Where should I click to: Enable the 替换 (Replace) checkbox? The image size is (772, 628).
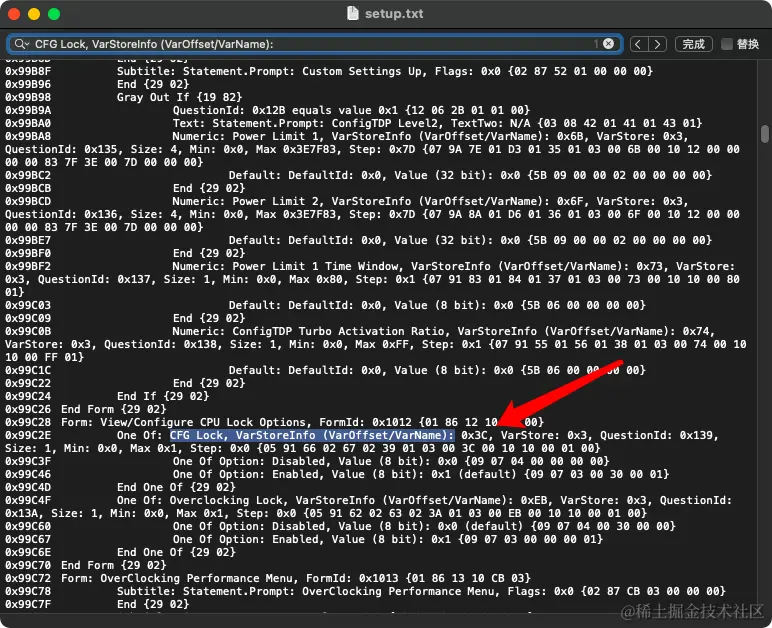[726, 44]
